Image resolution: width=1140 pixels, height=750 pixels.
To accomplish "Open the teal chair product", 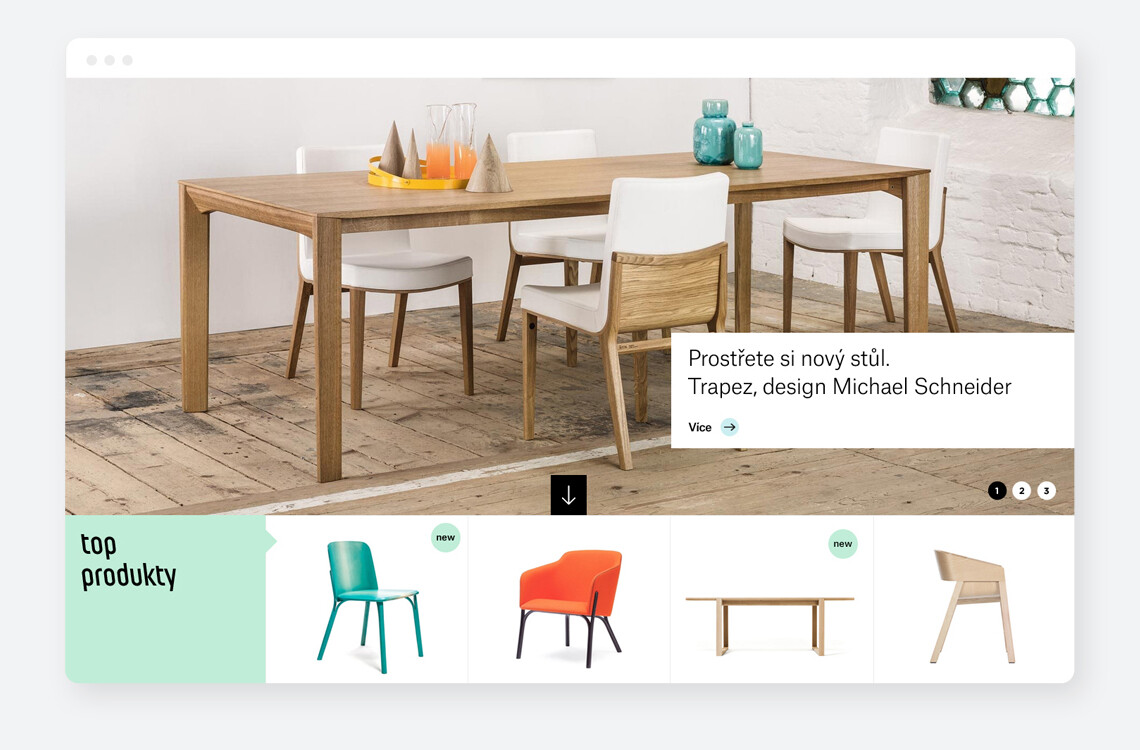I will [x=366, y=600].
